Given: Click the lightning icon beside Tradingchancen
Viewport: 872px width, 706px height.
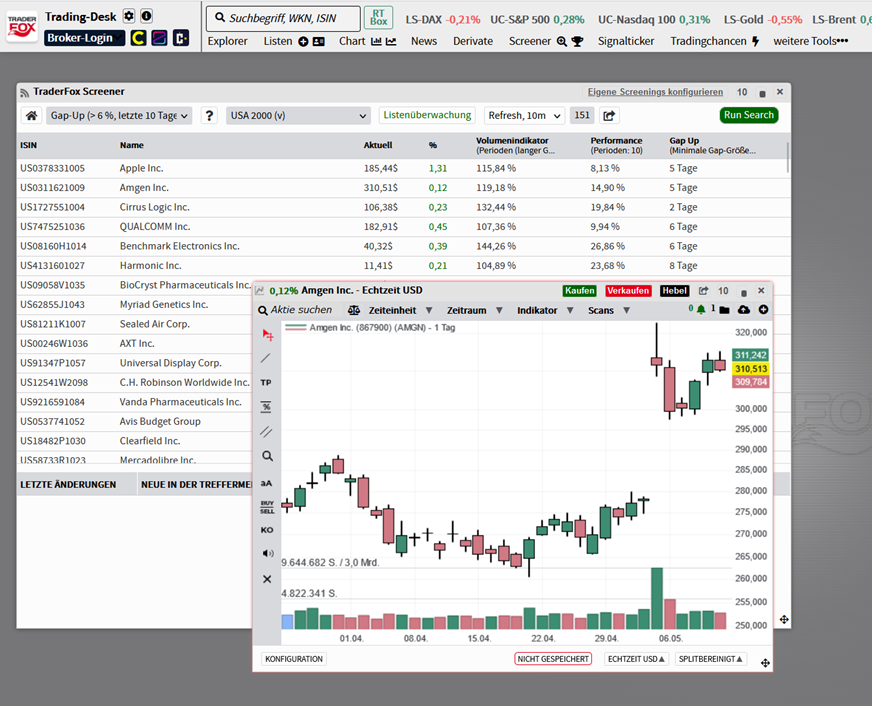Looking at the screenshot, I should click(755, 42).
